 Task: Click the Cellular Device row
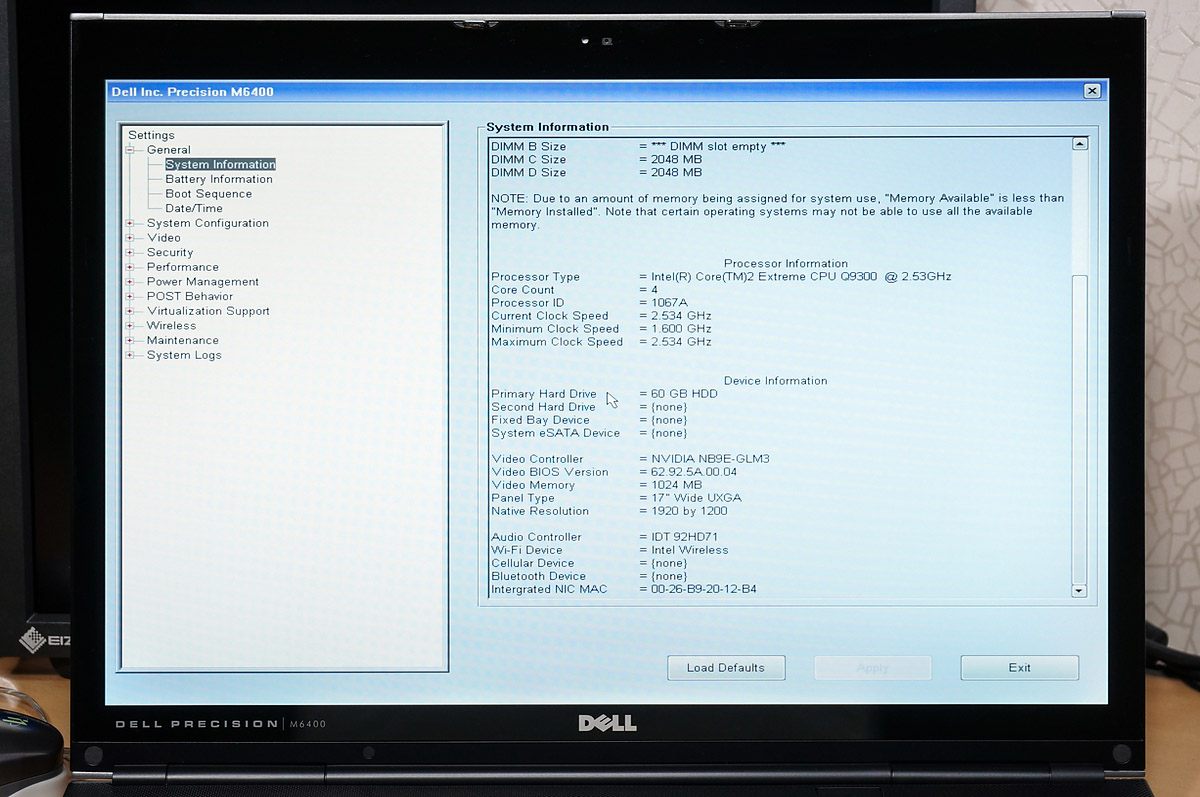click(590, 563)
